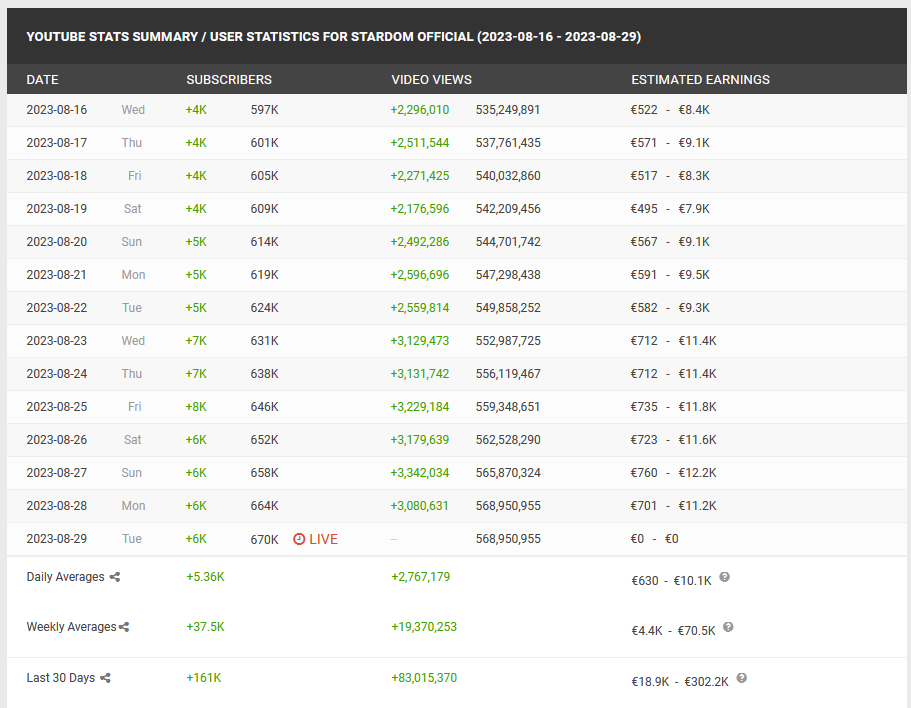
Task: Click the YouTube Stats Summary title heading
Action: tap(333, 37)
